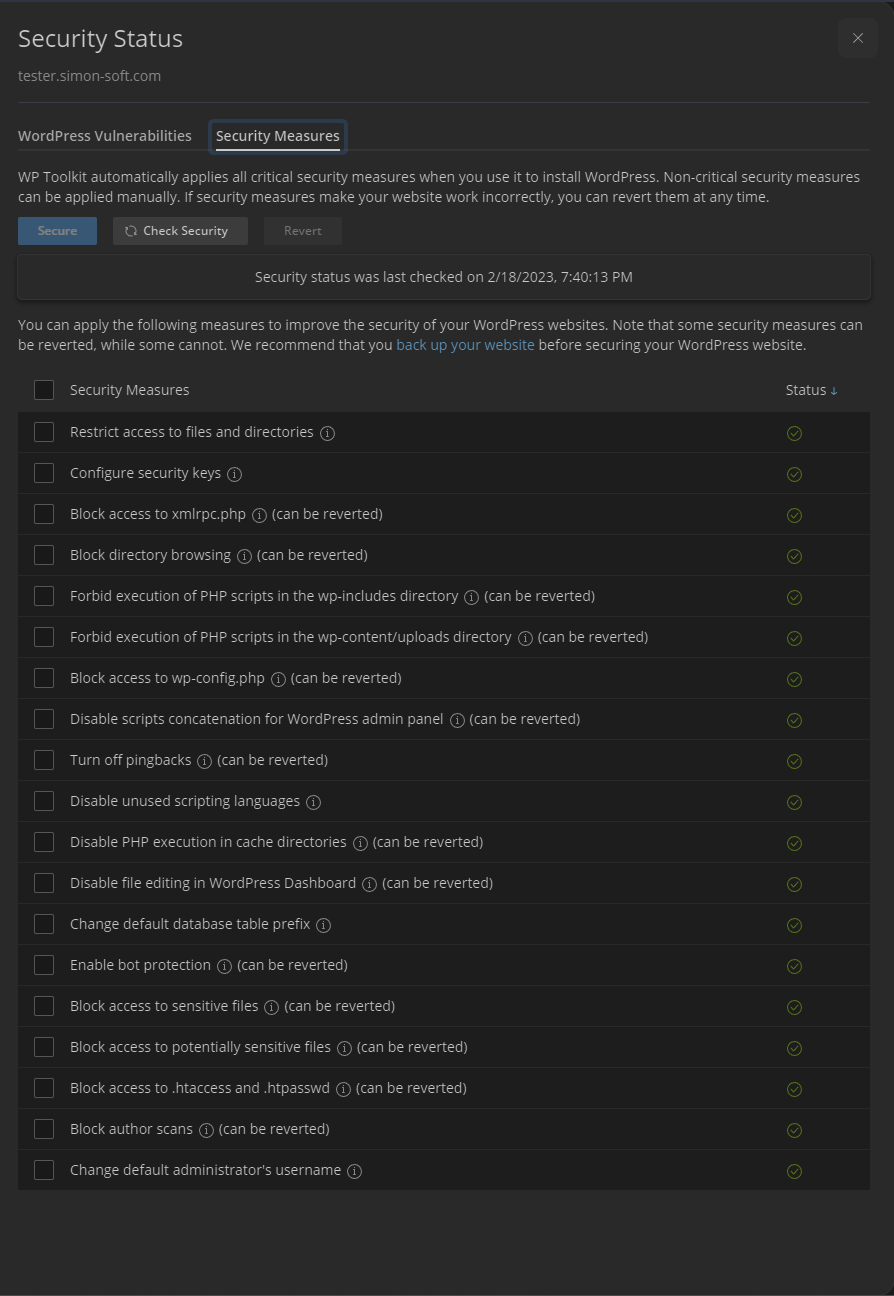This screenshot has height=1296, width=894.
Task: Tick Block access to xmlrpc.php checkbox
Action: click(44, 514)
